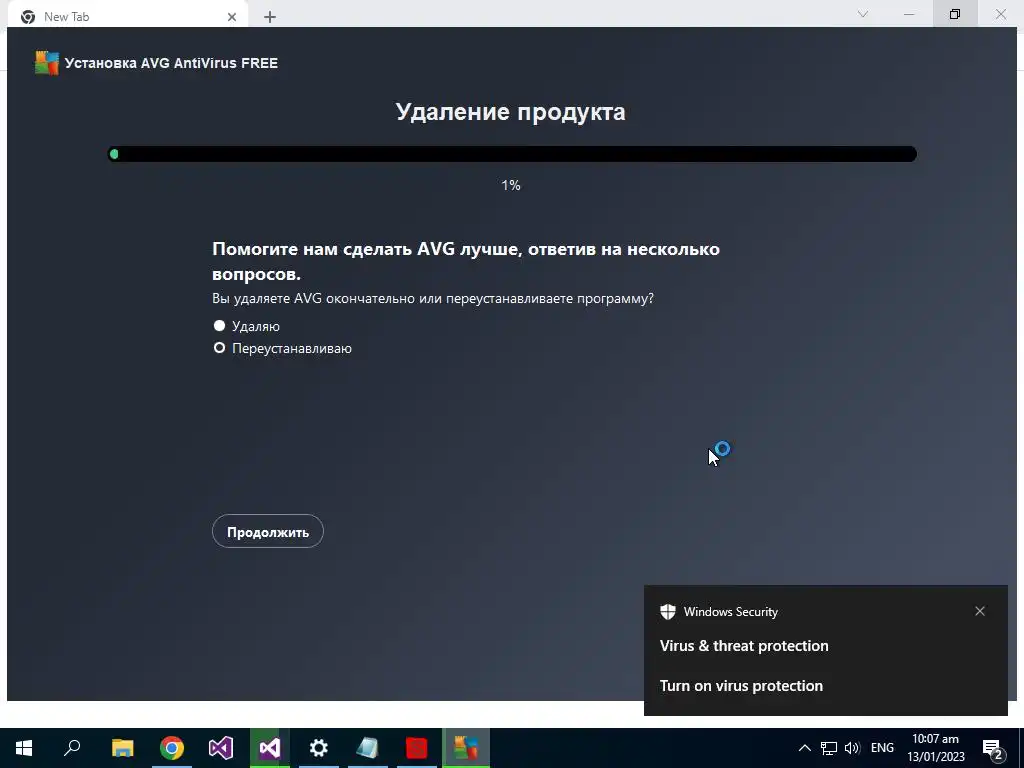Image resolution: width=1024 pixels, height=768 pixels.
Task: Minimize the browser window
Action: point(908,14)
